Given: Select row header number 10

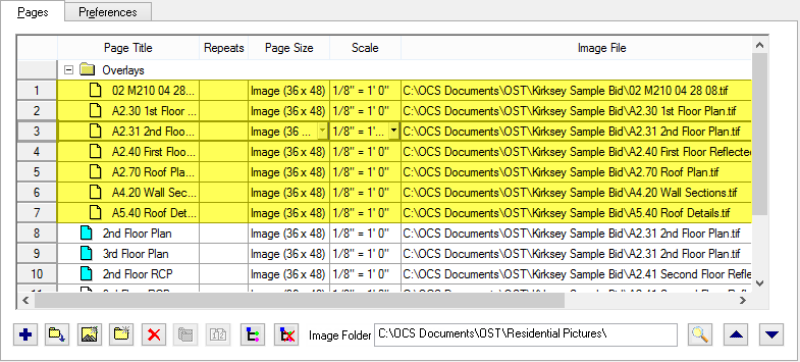Looking at the screenshot, I should point(37,274).
